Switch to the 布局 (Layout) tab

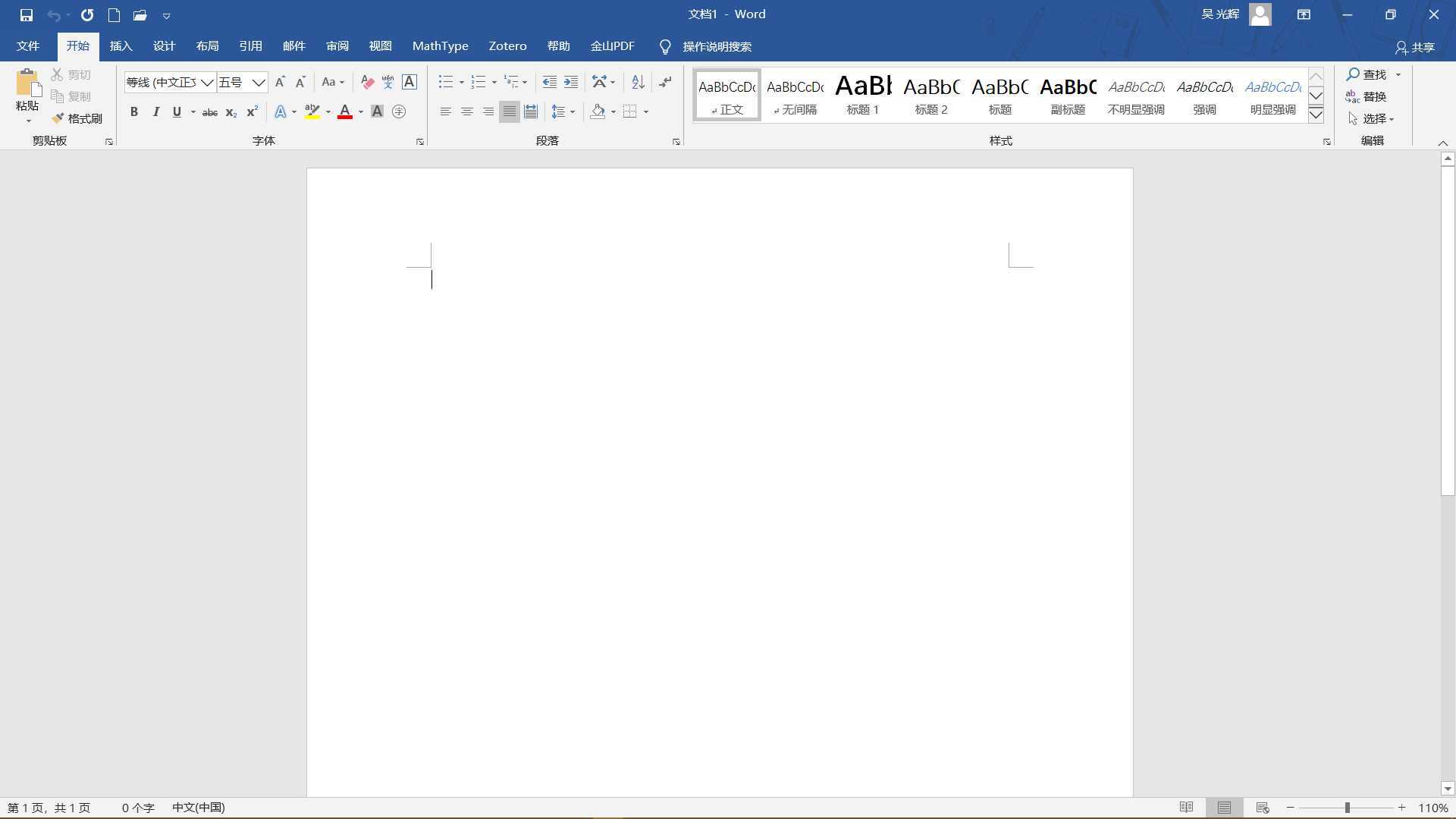tap(207, 46)
